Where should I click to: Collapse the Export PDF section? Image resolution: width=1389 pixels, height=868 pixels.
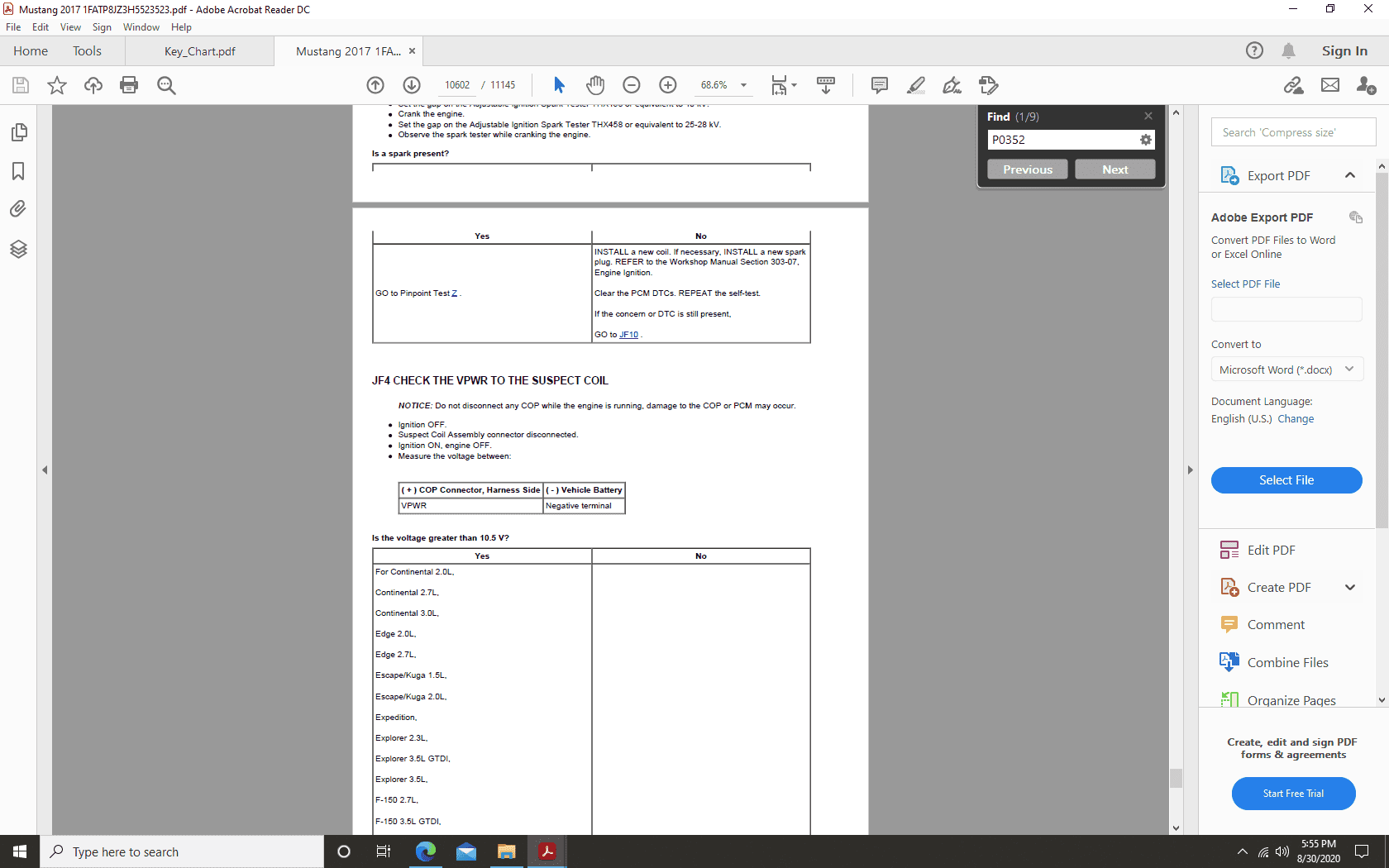[x=1350, y=175]
